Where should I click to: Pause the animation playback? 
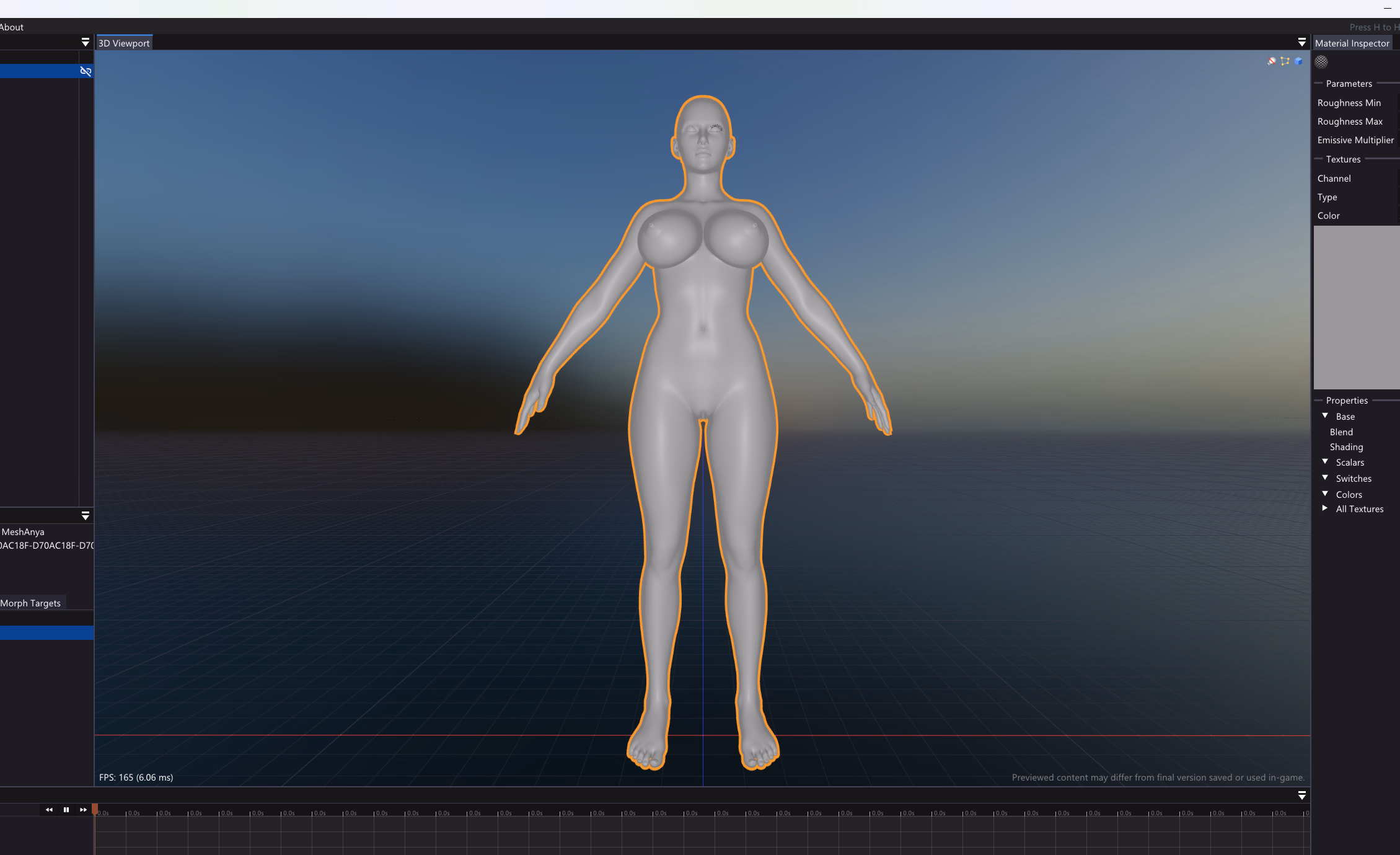point(66,810)
